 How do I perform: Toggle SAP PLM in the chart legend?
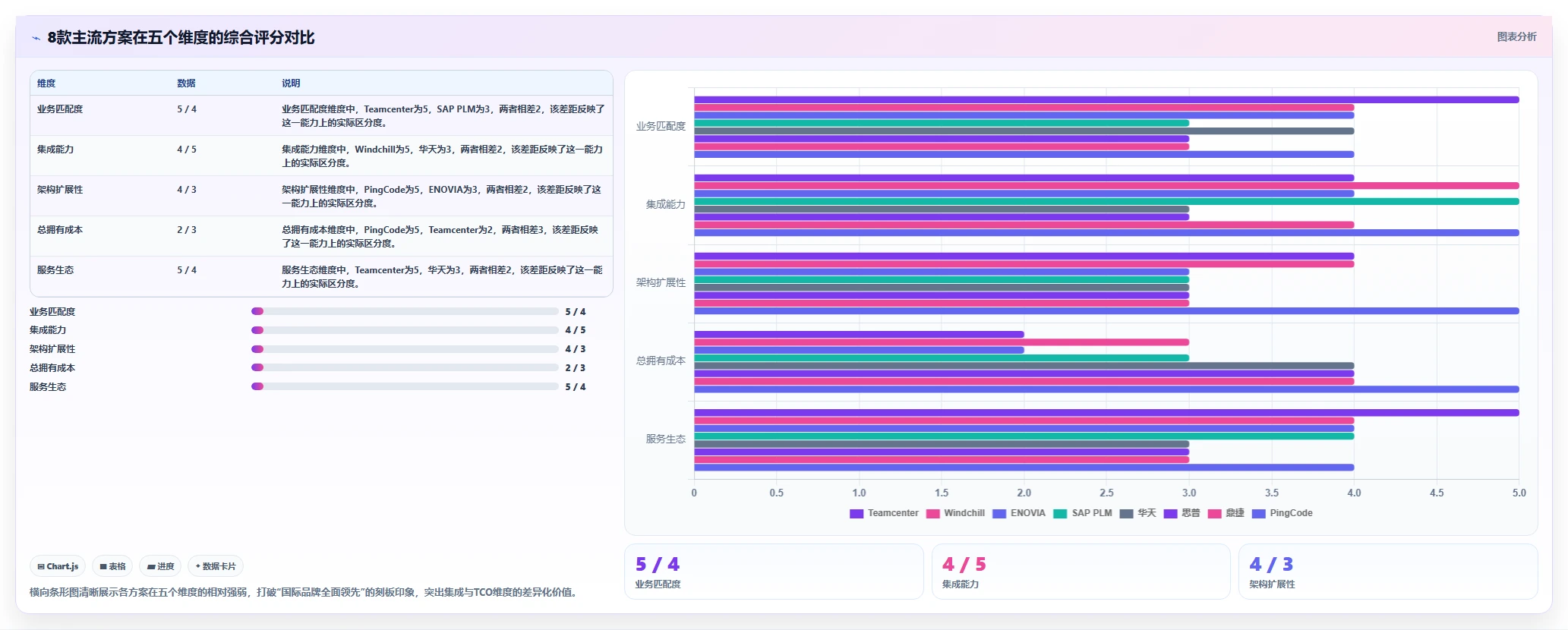click(x=1083, y=513)
